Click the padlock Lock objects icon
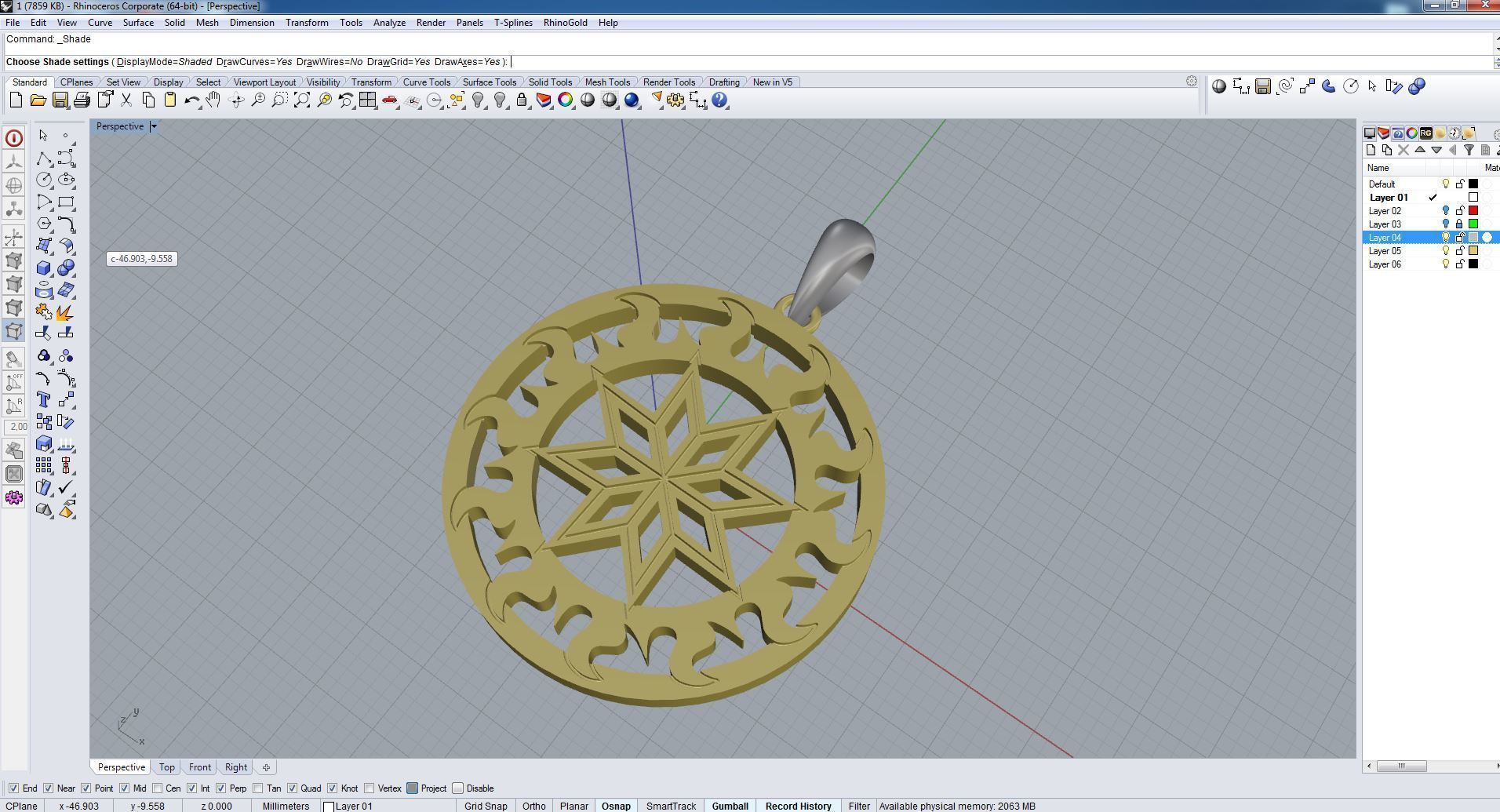 pyautogui.click(x=522, y=100)
